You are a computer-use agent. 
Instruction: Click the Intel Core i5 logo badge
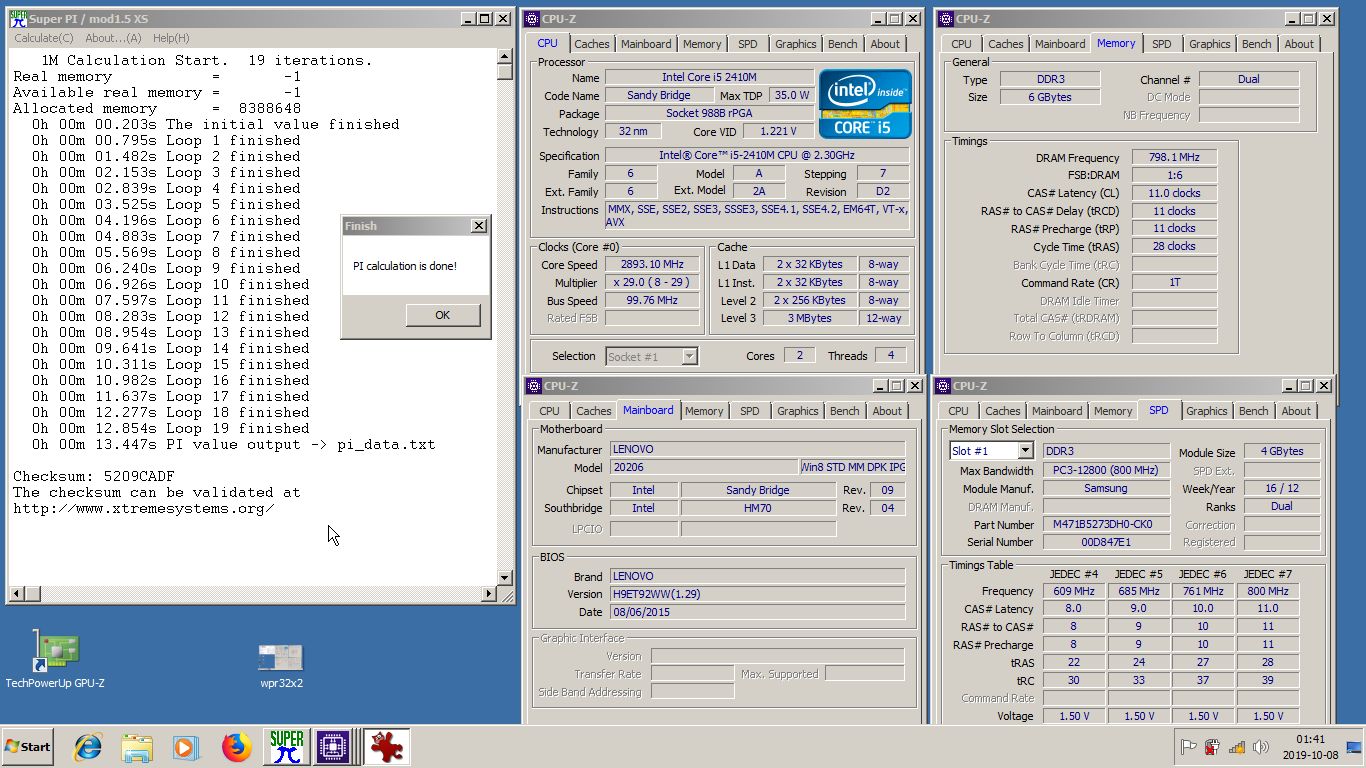point(865,104)
